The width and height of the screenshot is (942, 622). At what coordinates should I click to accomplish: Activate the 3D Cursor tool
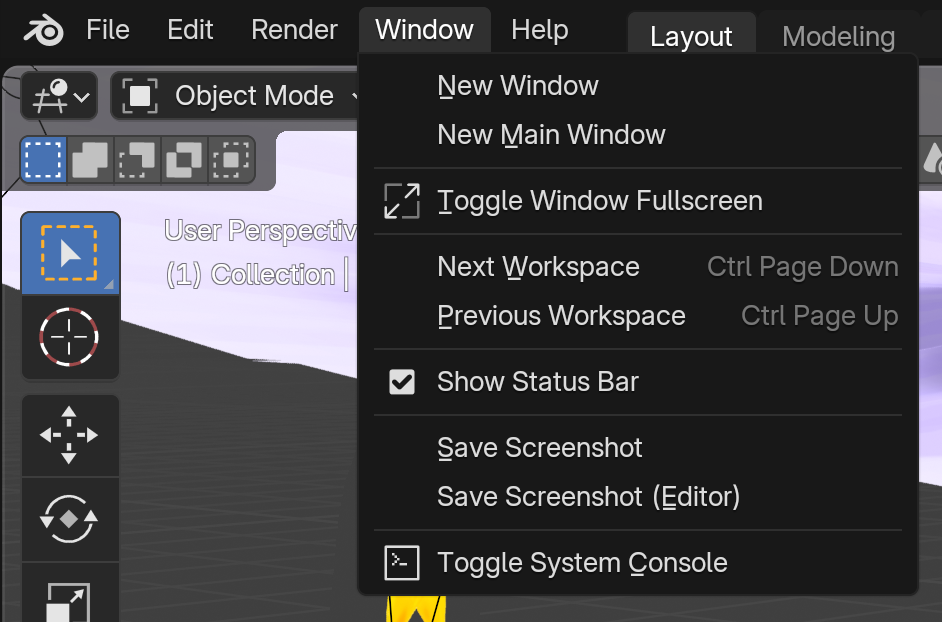point(70,337)
